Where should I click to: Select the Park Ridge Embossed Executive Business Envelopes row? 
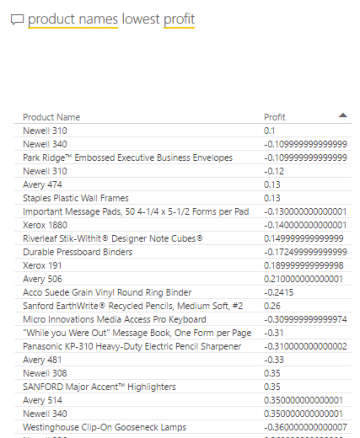pyautogui.click(x=183, y=158)
